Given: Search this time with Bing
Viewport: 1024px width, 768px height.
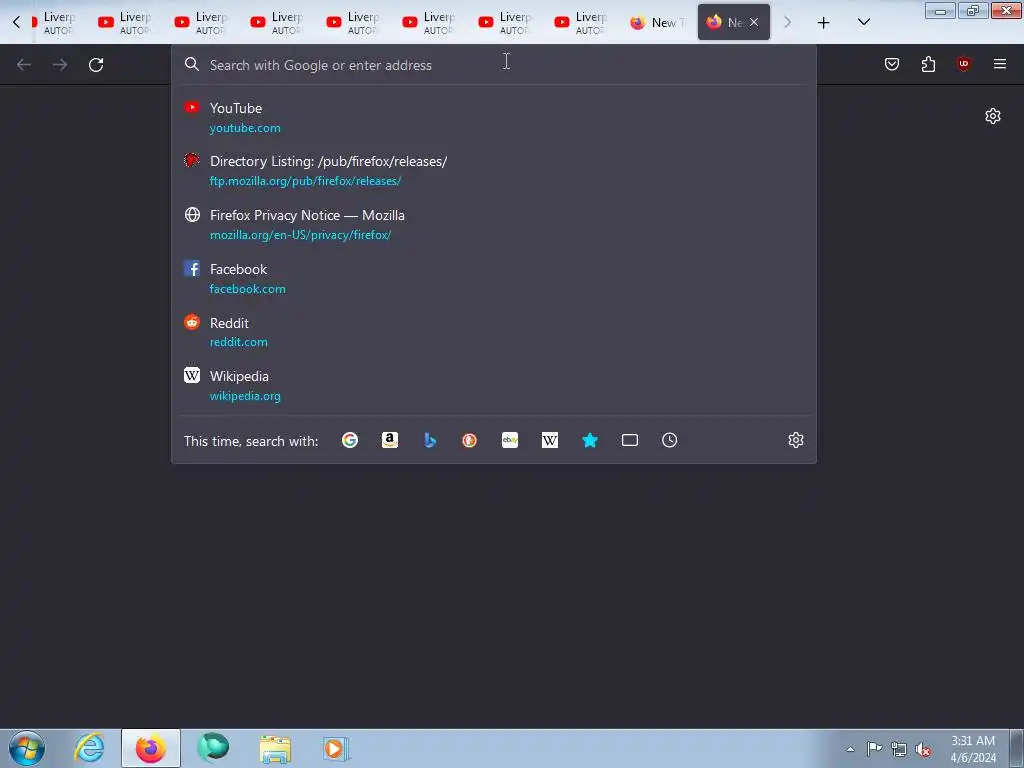Looking at the screenshot, I should (x=430, y=440).
